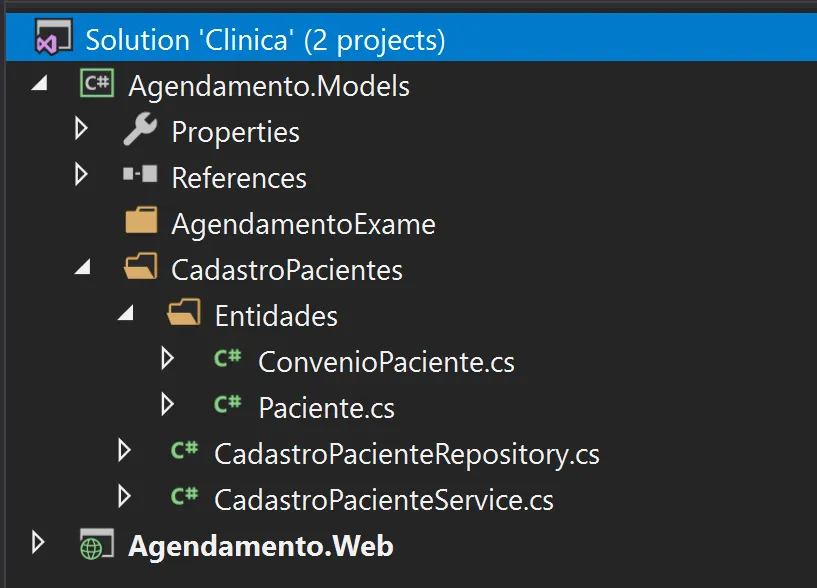Select CadastroPacienteService.cs file in tree
817x588 pixels.
click(x=383, y=499)
